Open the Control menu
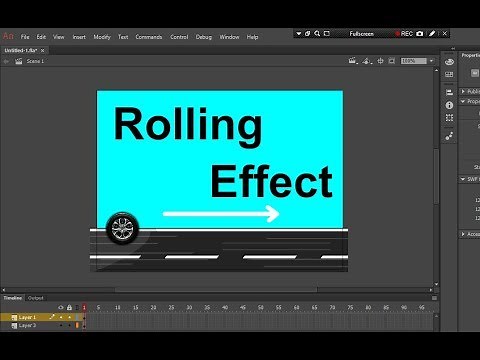The height and width of the screenshot is (360, 480). point(179,37)
